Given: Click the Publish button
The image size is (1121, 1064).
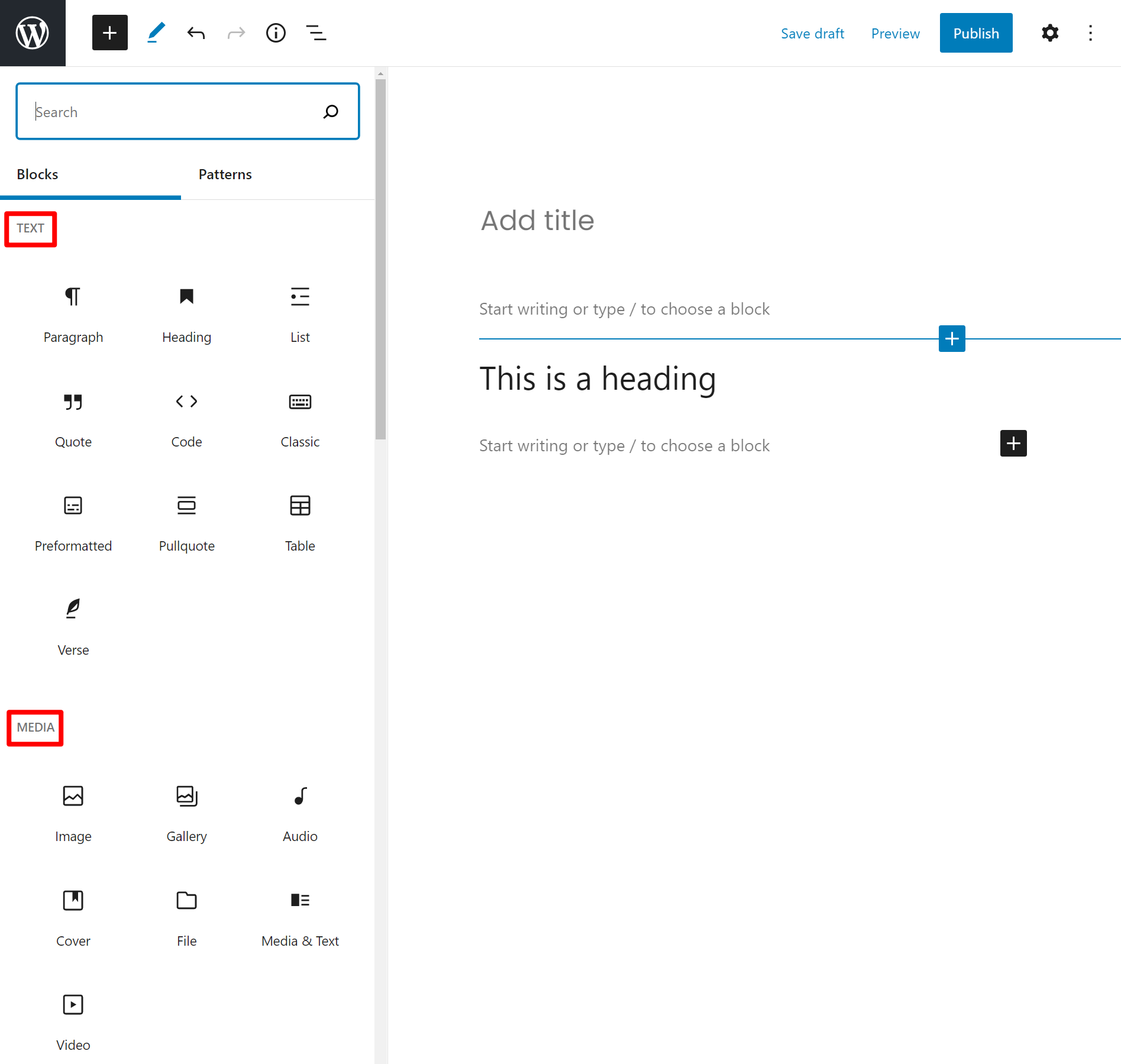Looking at the screenshot, I should 975,33.
